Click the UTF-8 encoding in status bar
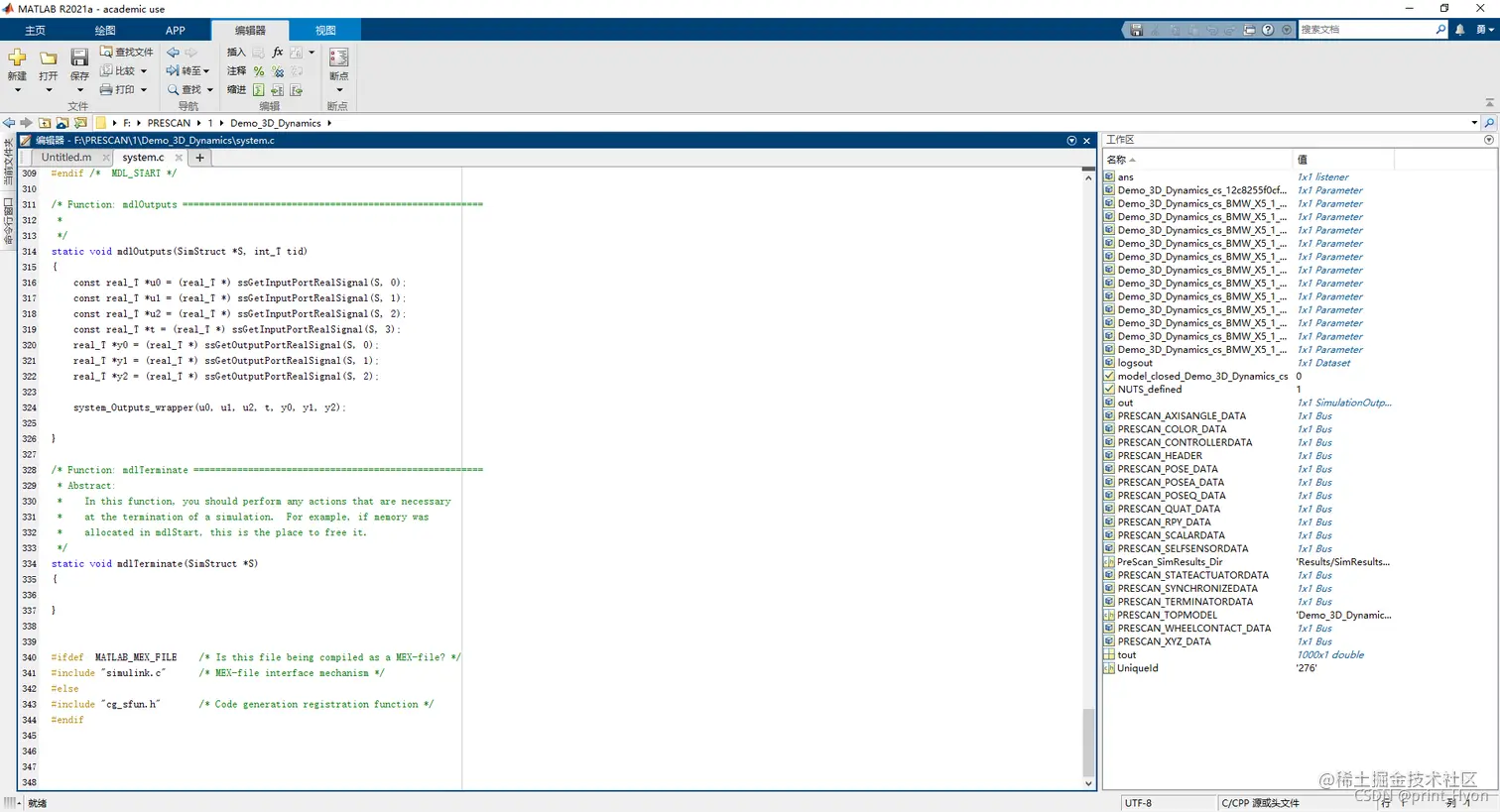Screen dimensions: 1500x812 click(1138, 803)
